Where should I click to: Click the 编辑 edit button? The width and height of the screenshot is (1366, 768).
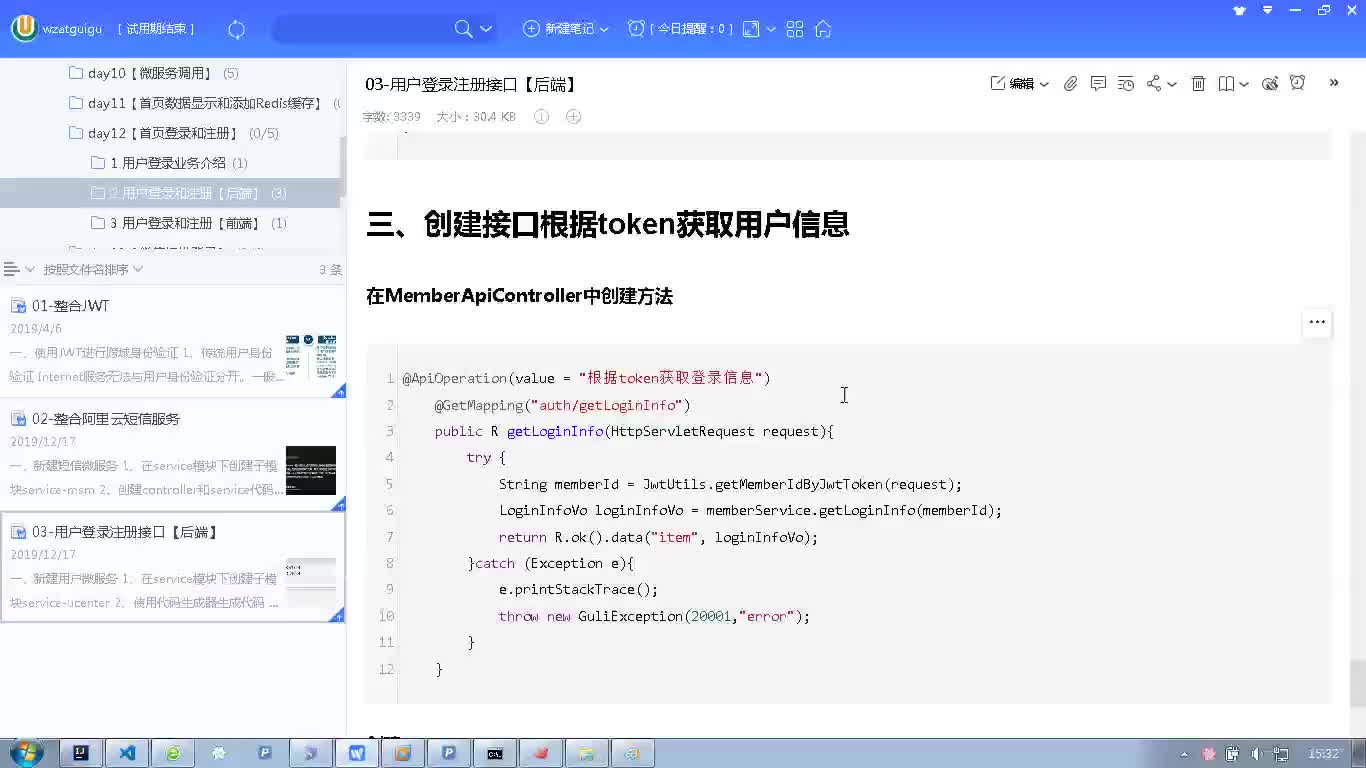pyautogui.click(x=1012, y=84)
